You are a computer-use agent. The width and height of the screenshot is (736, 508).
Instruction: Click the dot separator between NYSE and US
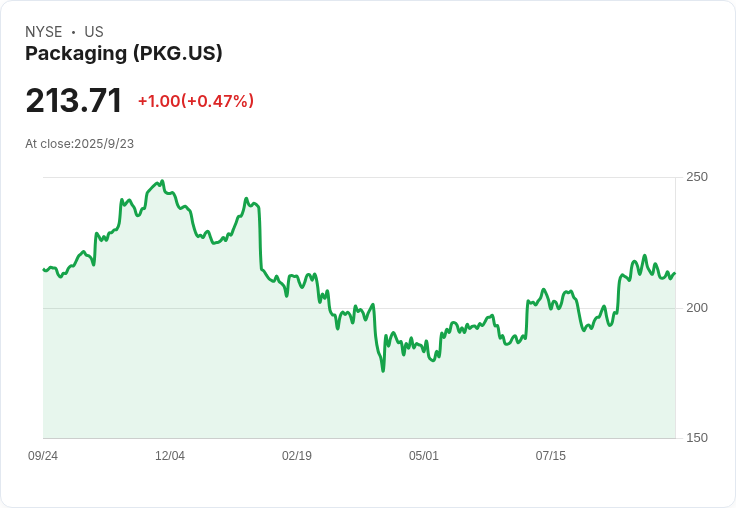tap(73, 32)
